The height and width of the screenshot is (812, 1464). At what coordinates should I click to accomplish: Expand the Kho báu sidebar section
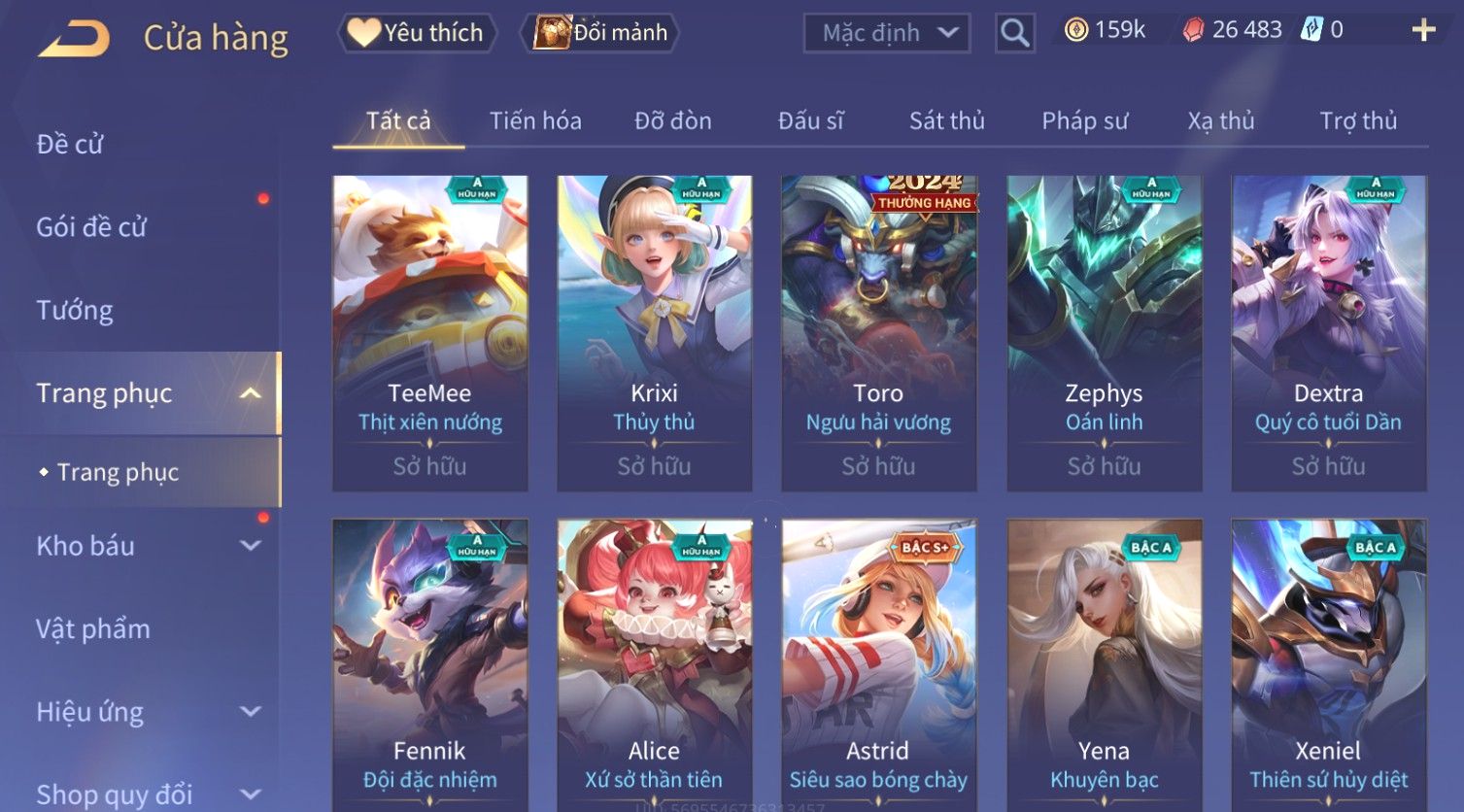tap(250, 546)
